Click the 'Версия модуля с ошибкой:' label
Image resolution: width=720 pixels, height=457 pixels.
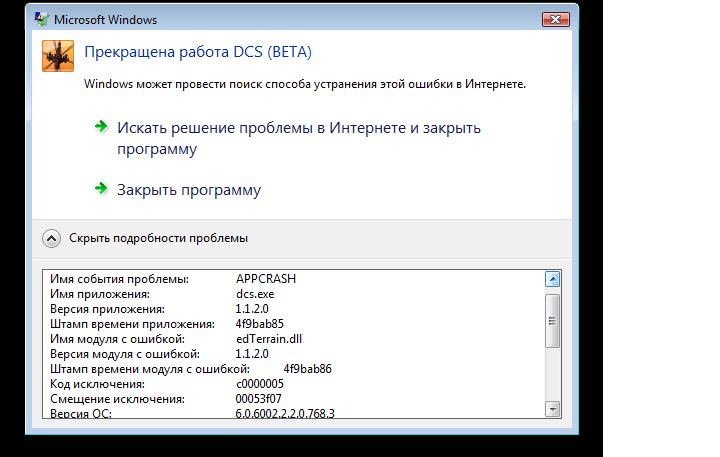pyautogui.click(x=125, y=354)
